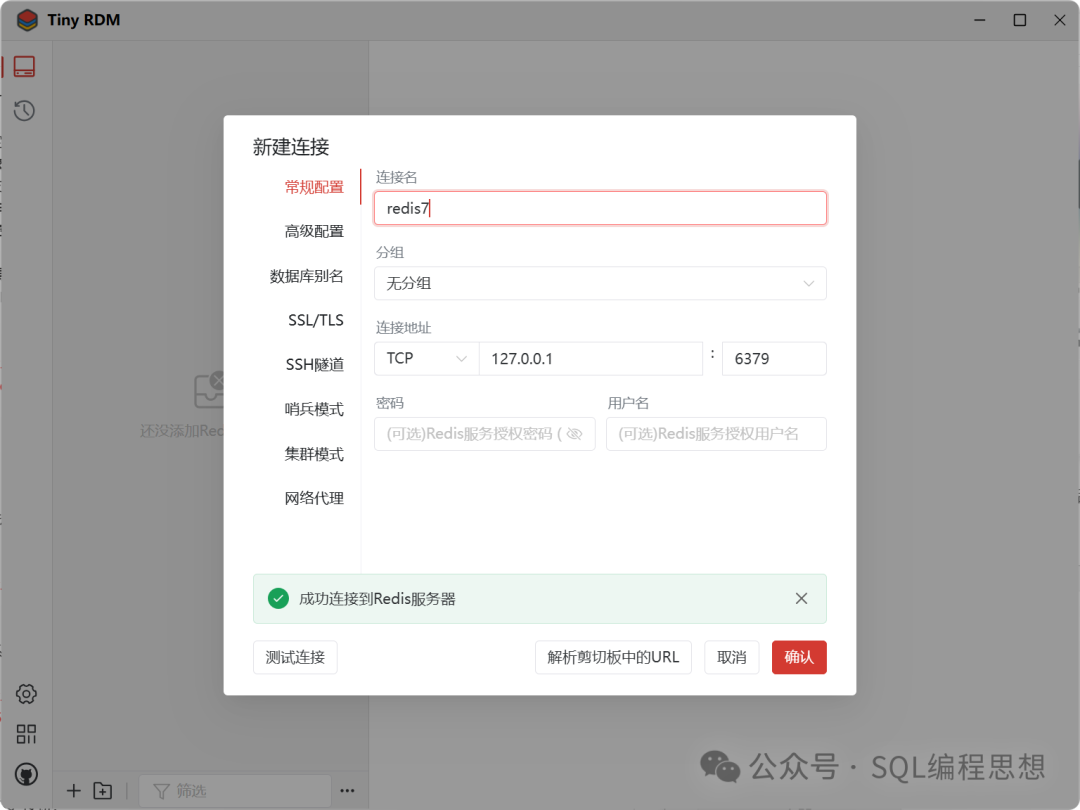Focus the 用户名 username input field
The width and height of the screenshot is (1080, 810).
716,434
